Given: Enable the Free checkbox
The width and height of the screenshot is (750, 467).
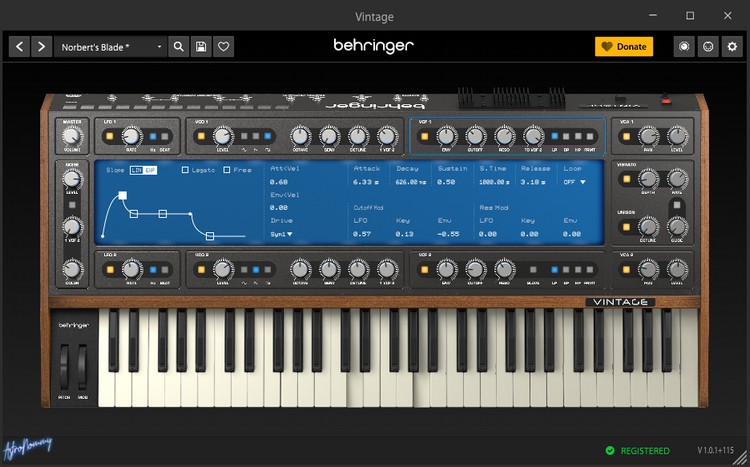Looking at the screenshot, I should coord(227,170).
